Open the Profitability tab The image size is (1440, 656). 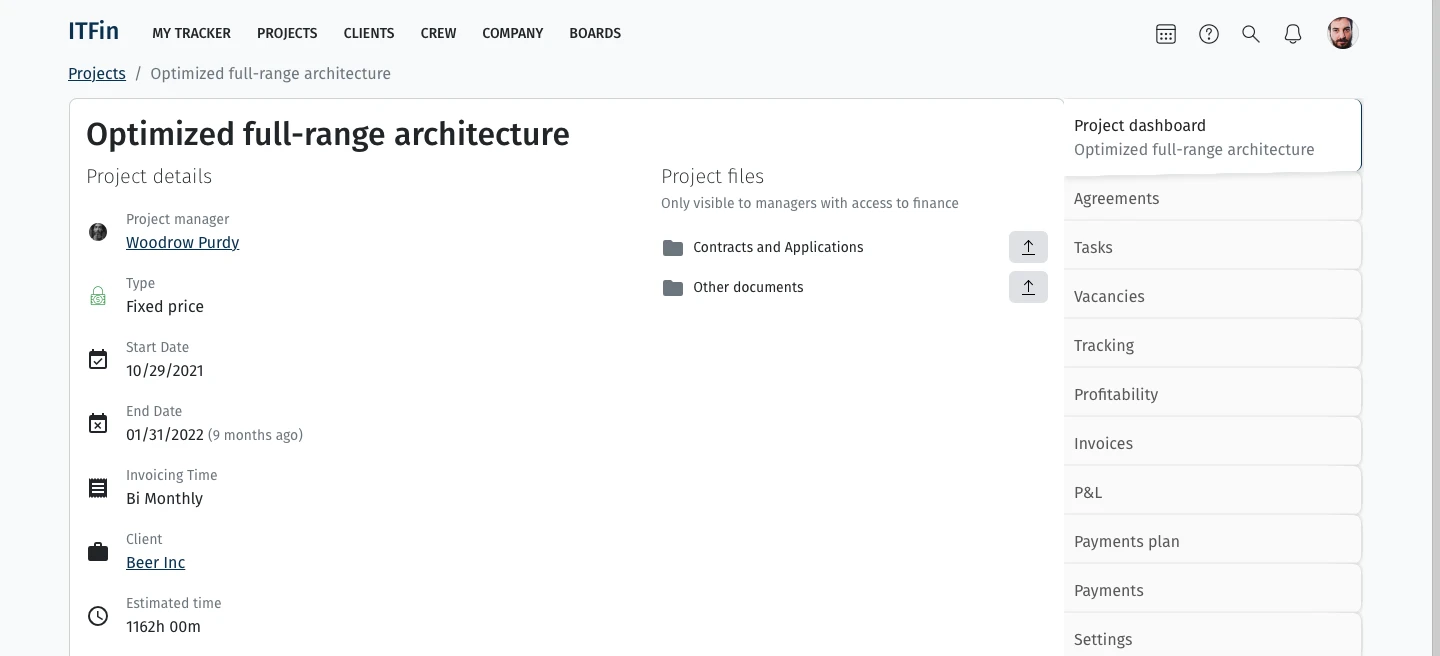point(1116,394)
